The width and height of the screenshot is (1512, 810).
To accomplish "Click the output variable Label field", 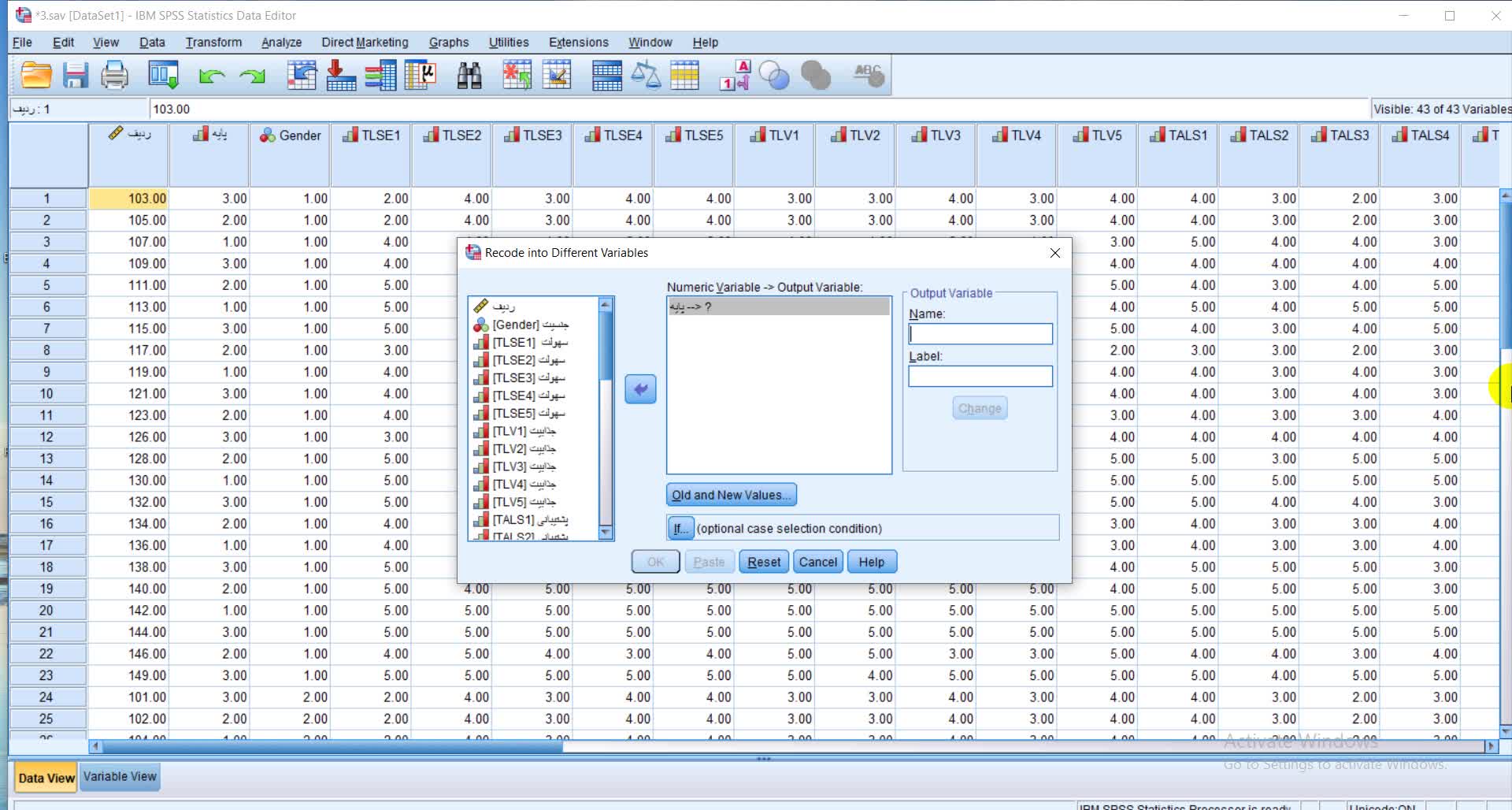I will click(980, 377).
